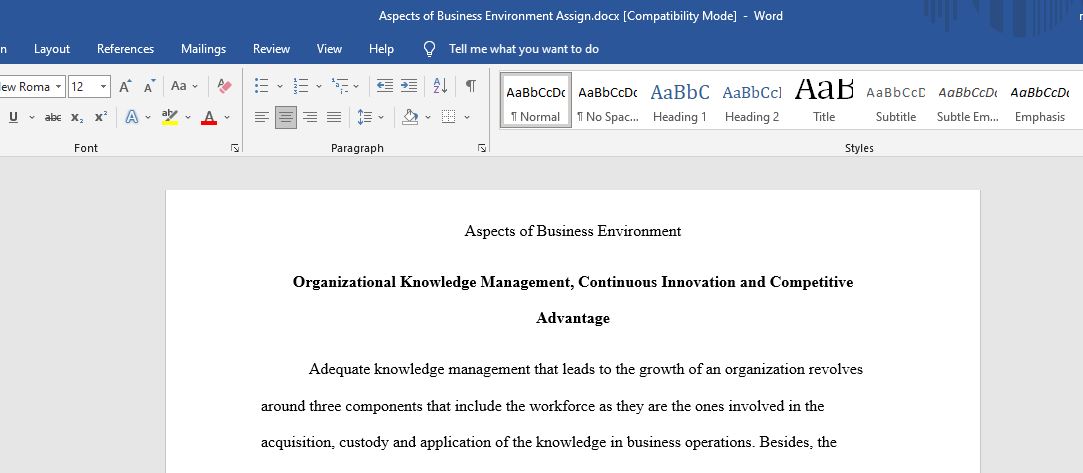Toggle show paragraph marks (pilcrow)

(470, 86)
